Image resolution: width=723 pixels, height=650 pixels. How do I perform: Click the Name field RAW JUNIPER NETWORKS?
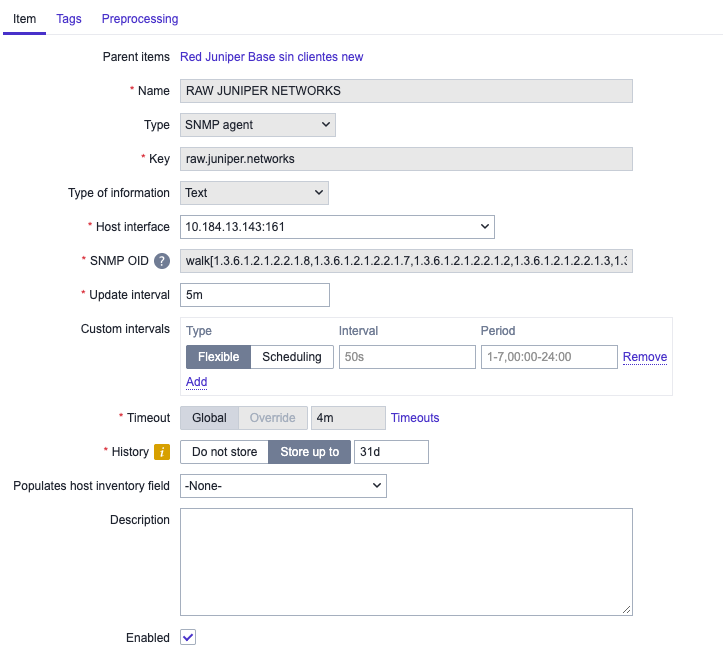[406, 91]
